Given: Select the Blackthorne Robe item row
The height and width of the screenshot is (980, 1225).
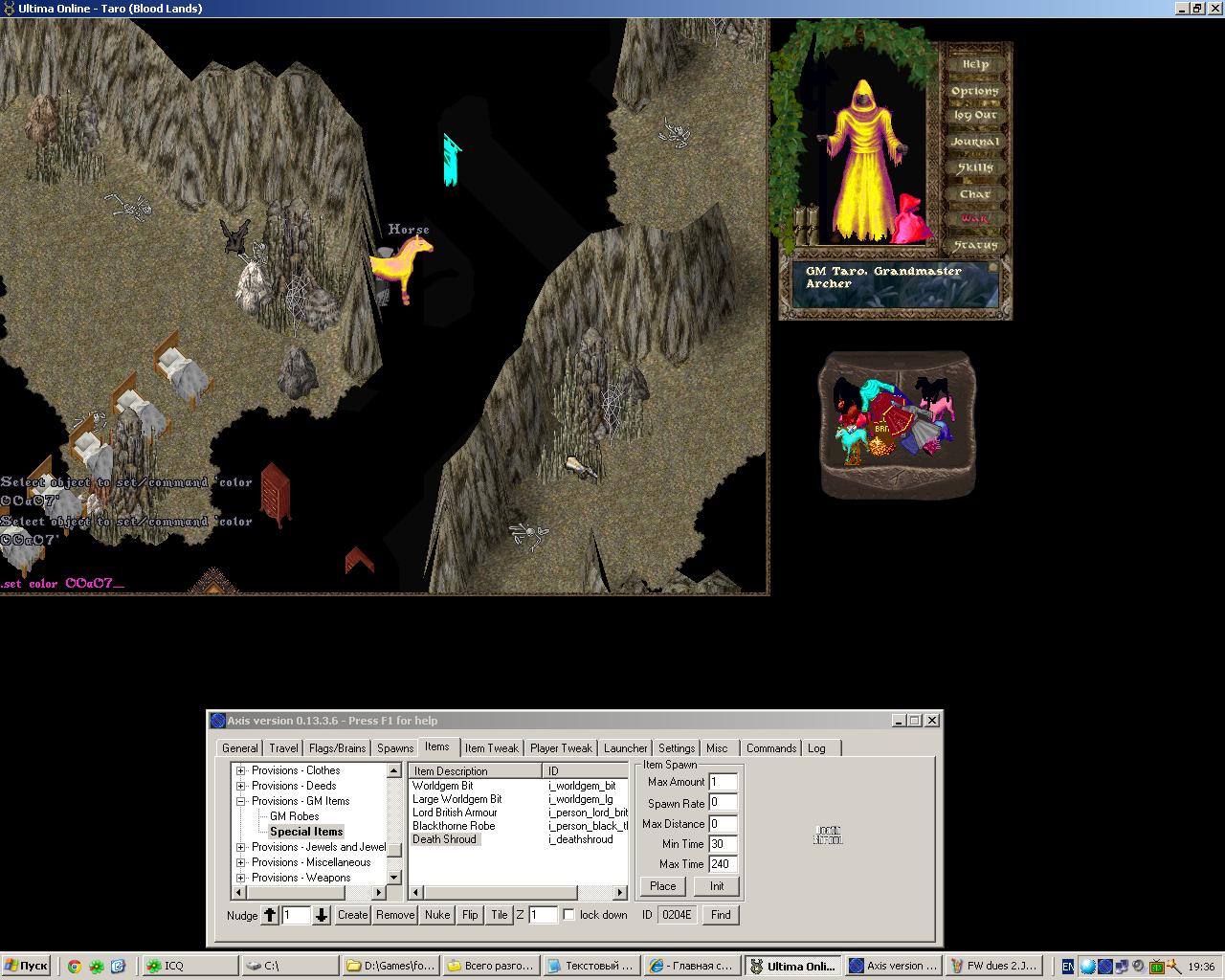Looking at the screenshot, I should 518,826.
